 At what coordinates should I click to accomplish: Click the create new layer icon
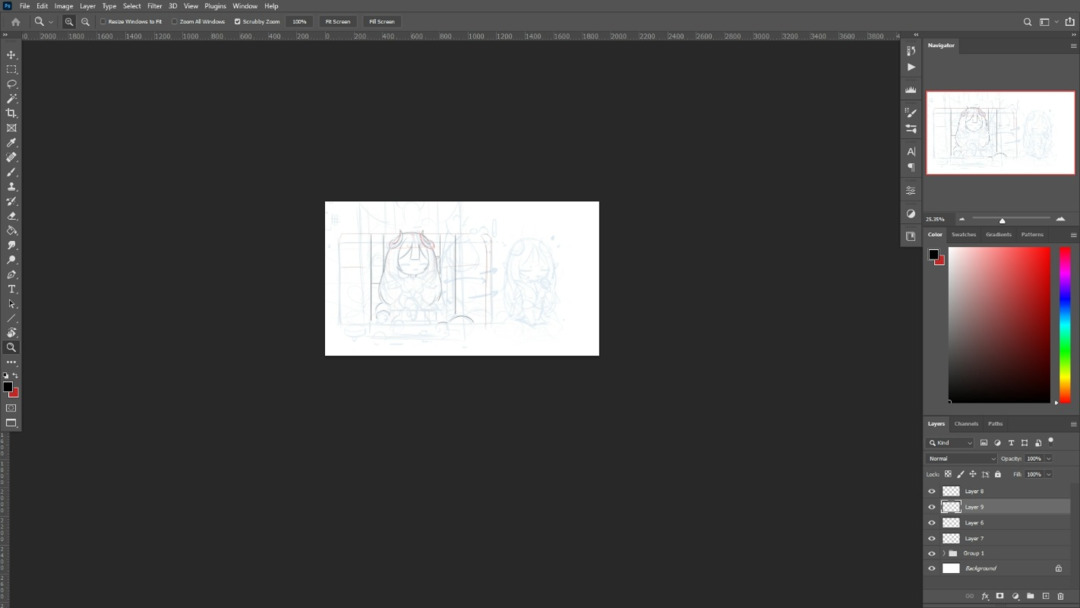coord(1046,596)
